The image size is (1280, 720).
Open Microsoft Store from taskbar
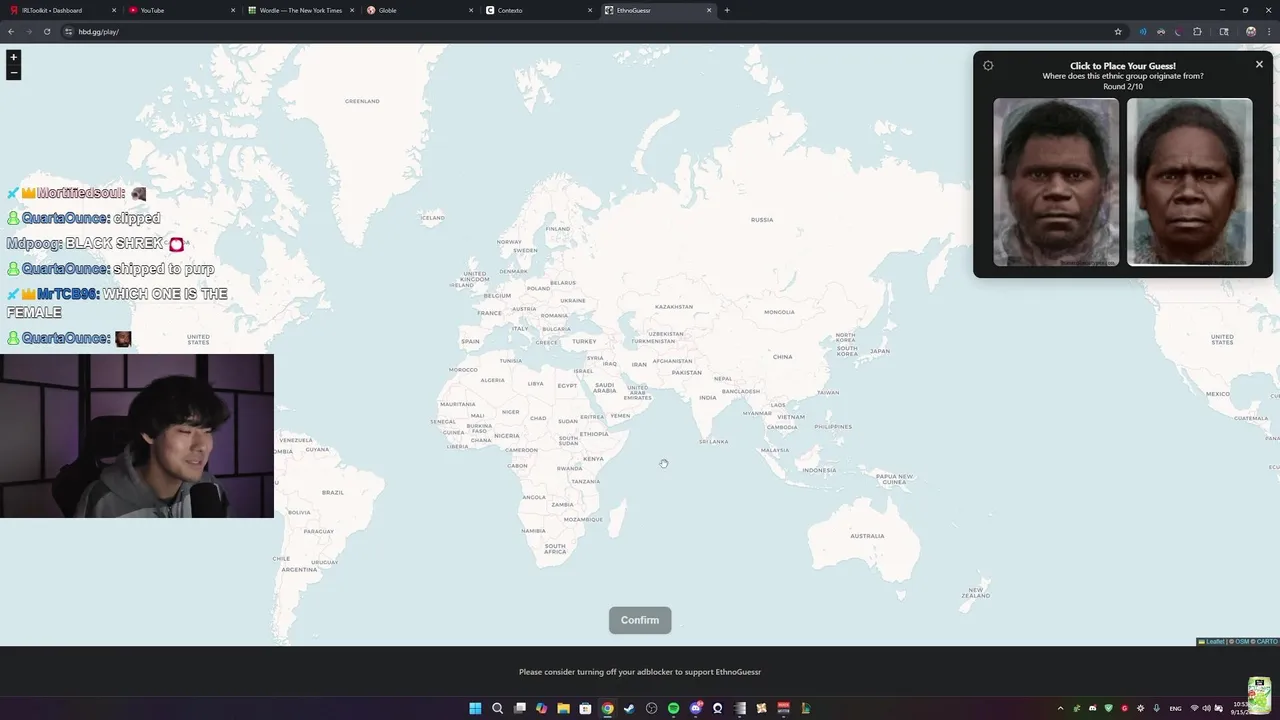pos(585,708)
